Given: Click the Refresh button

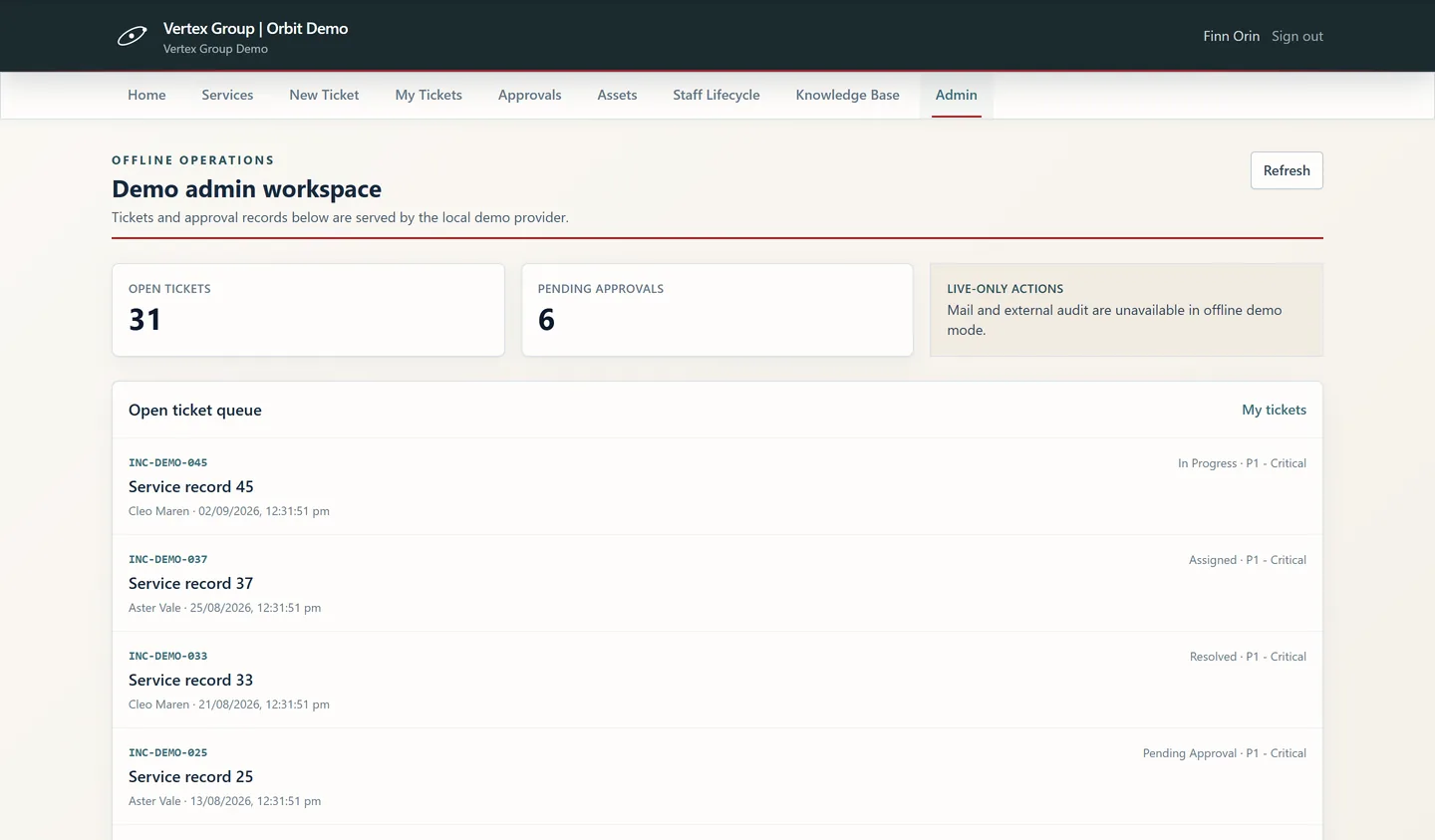Looking at the screenshot, I should pos(1287,170).
